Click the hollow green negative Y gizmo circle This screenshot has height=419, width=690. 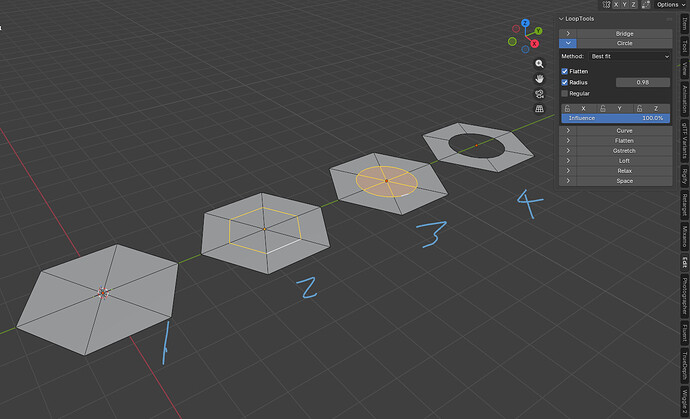512,41
